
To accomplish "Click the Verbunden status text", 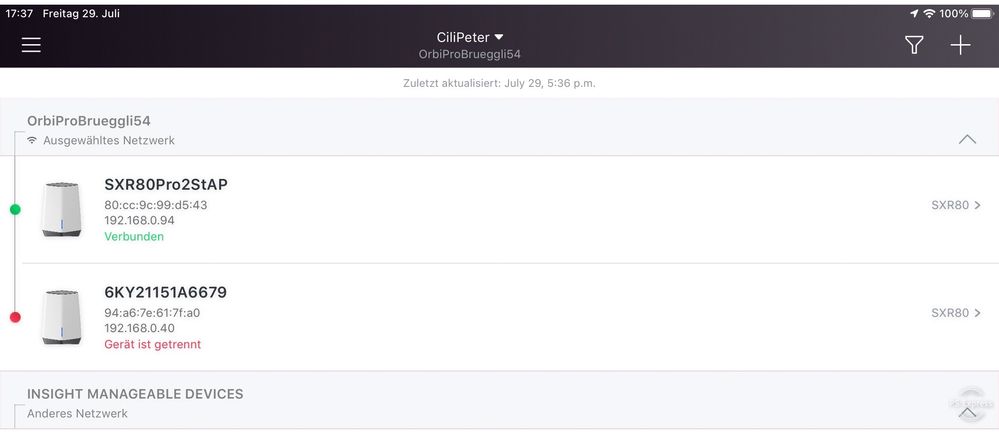I will [x=134, y=236].
